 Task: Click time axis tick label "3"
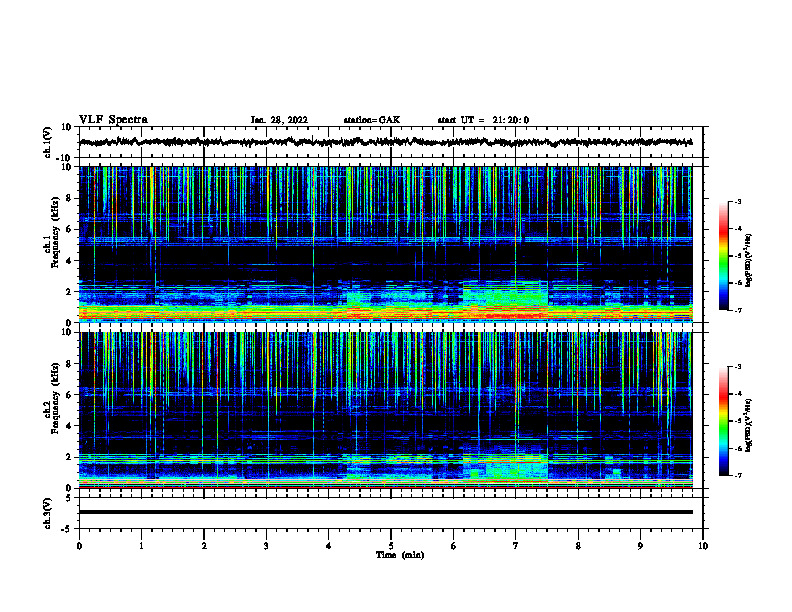266,546
